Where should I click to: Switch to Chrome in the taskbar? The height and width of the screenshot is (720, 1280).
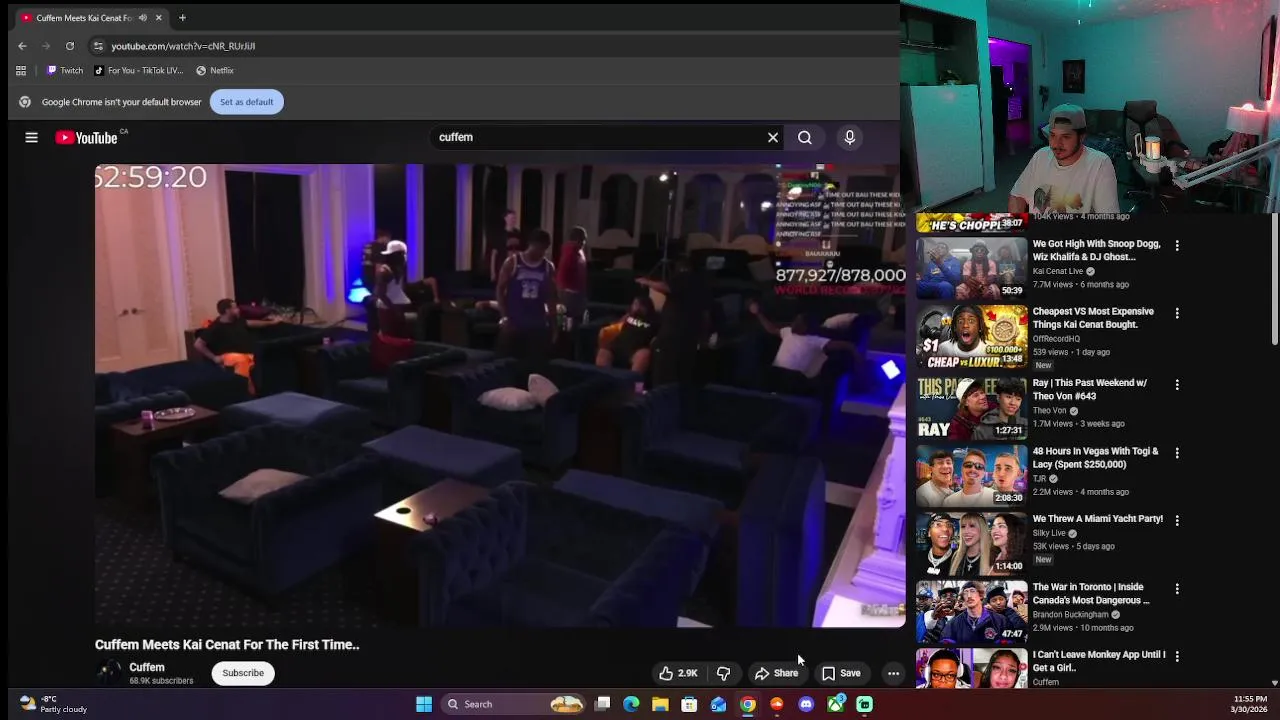coord(747,705)
